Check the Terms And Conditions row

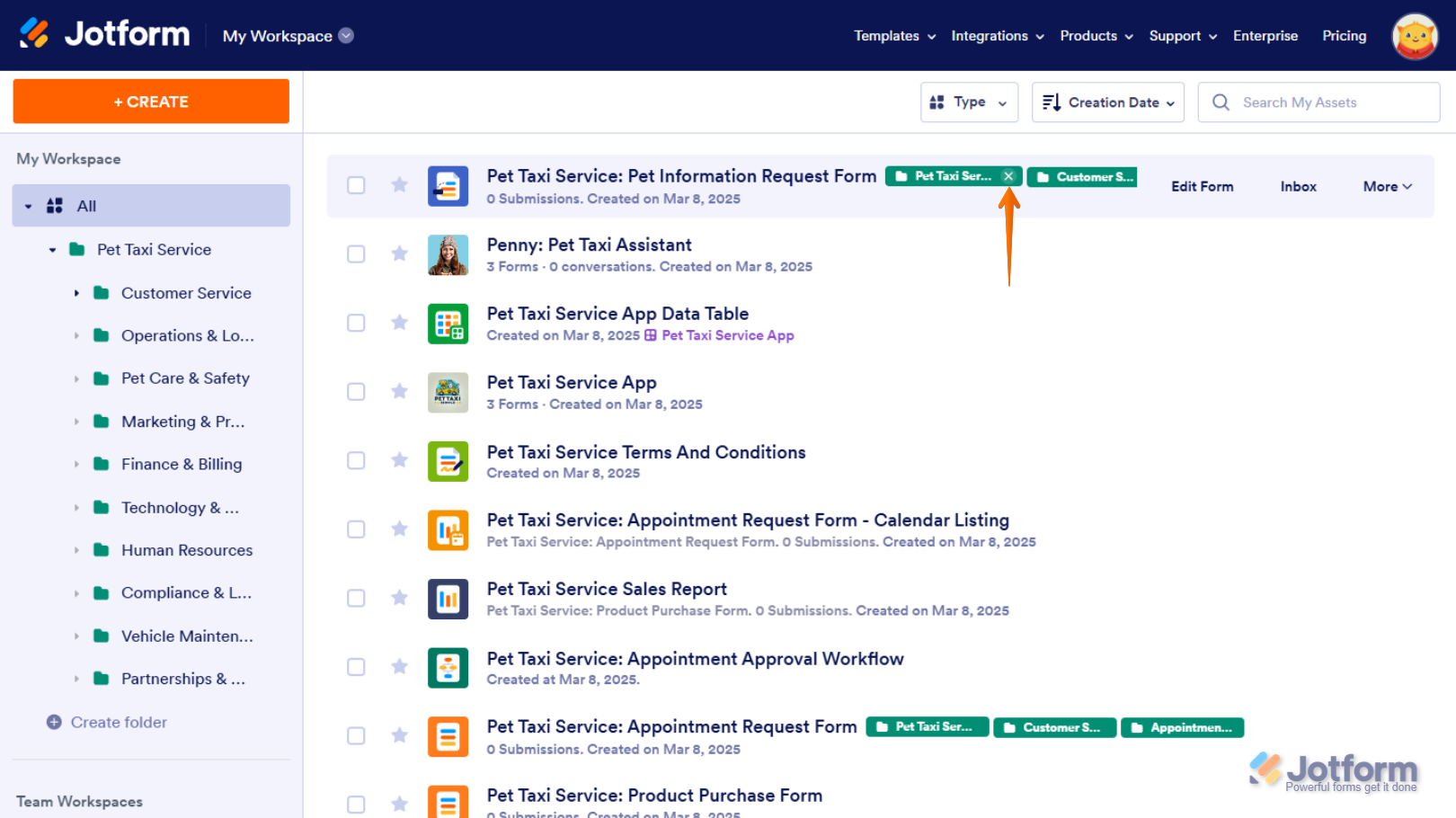(x=356, y=460)
